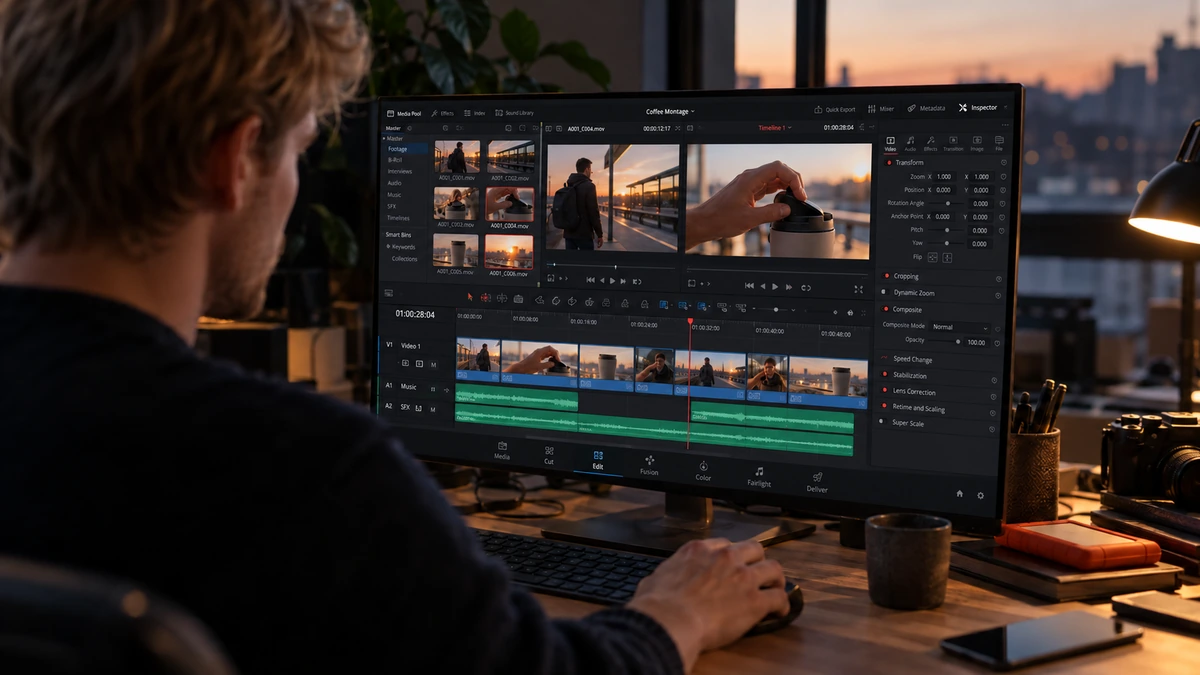Open the Deliver page

pos(817,483)
